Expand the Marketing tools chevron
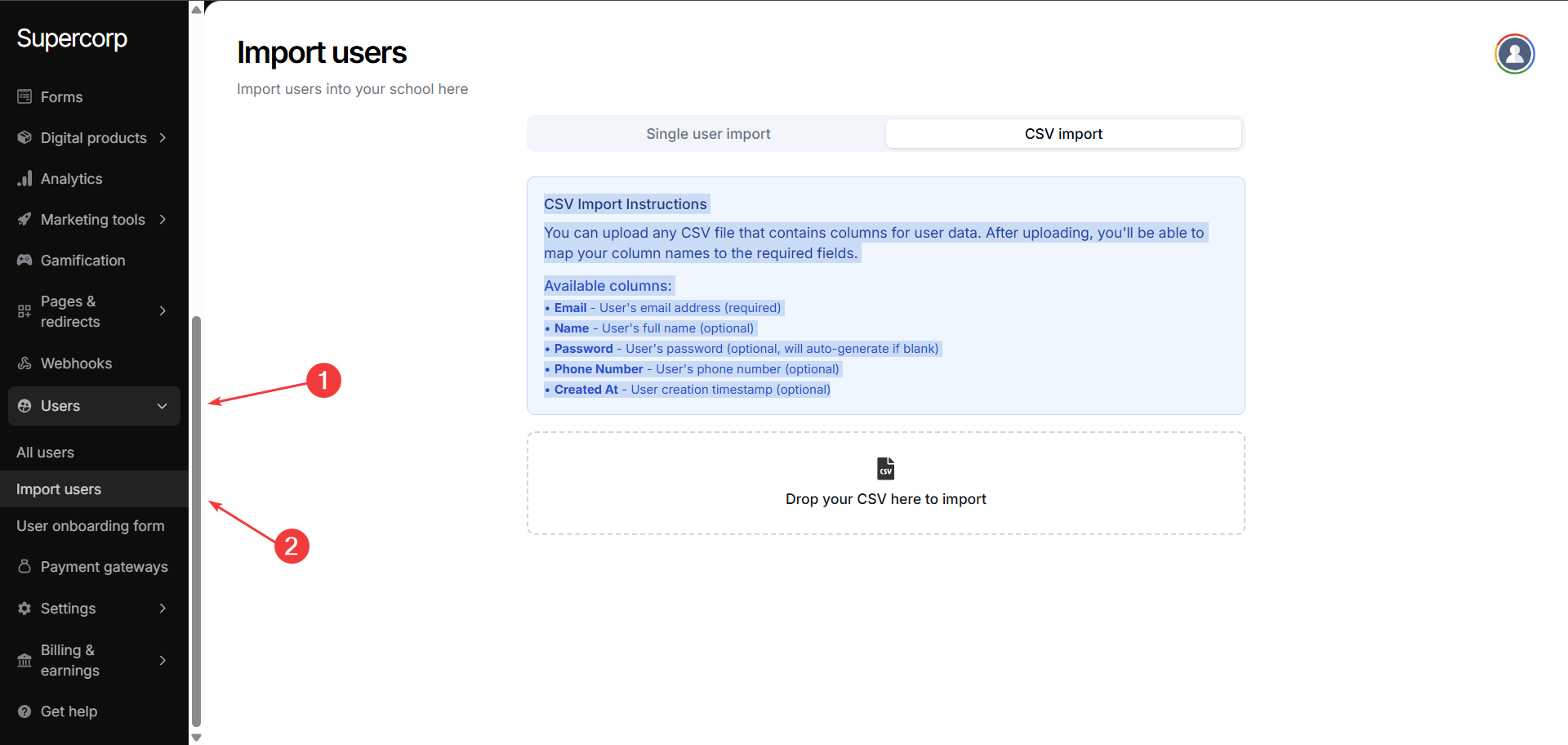This screenshot has width=1568, height=745. tap(163, 219)
